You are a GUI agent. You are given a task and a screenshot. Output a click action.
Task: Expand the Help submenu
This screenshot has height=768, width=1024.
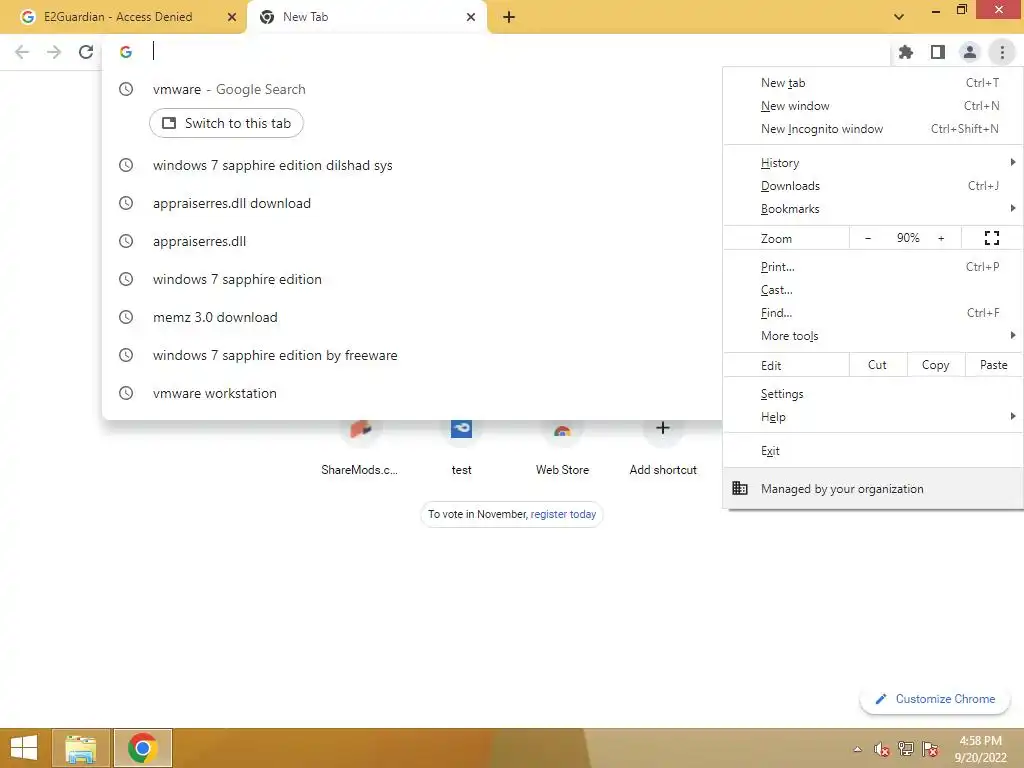(x=873, y=417)
